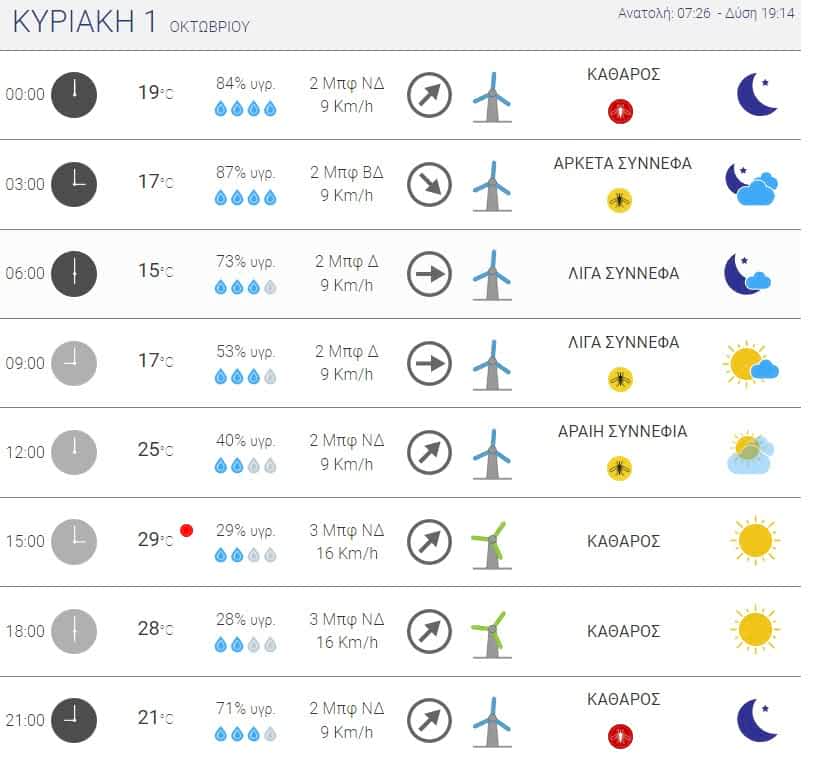813x762 pixels.
Task: Click the wind direction arrow at 03:00
Action: pos(429,185)
